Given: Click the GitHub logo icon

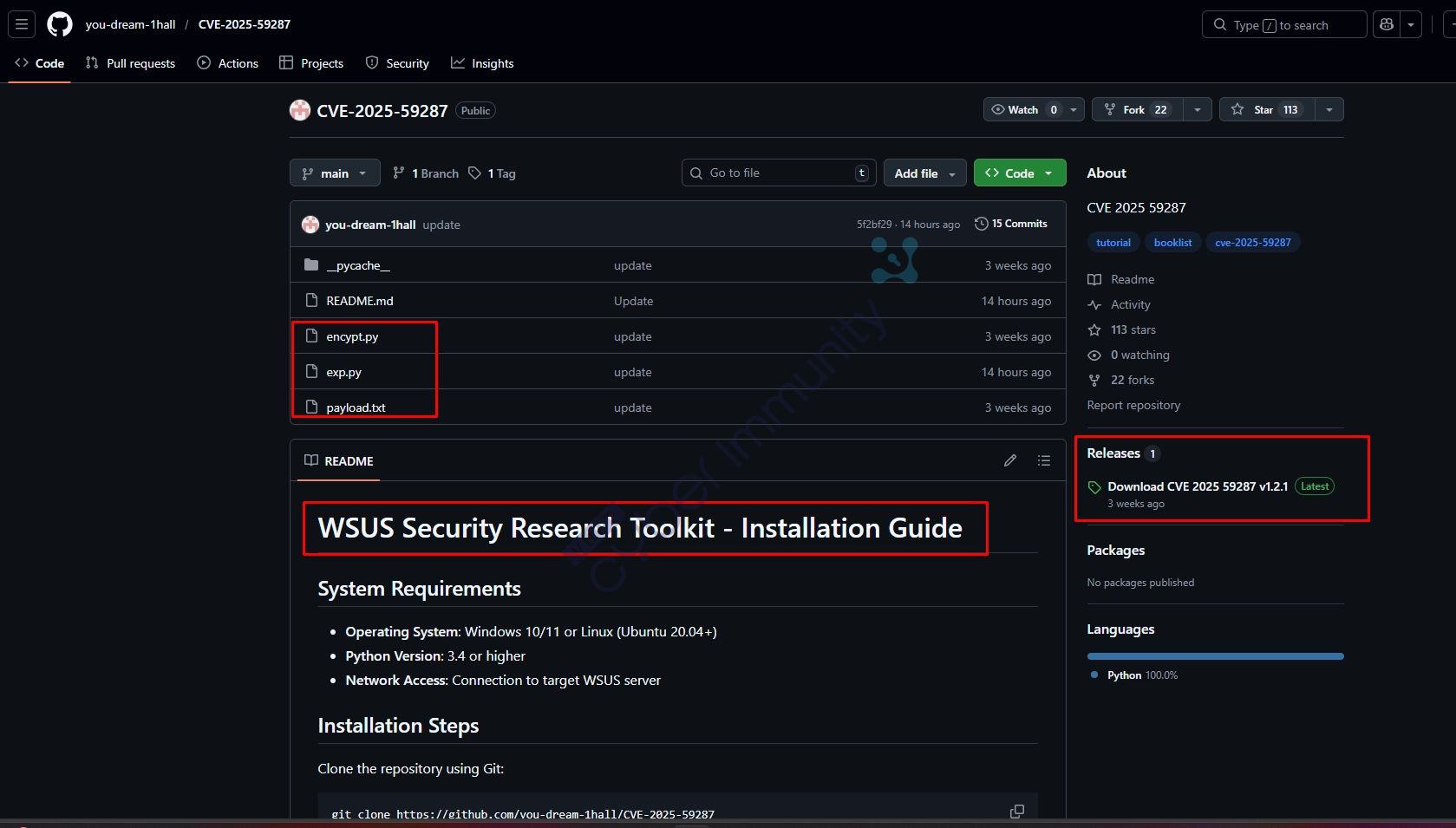Looking at the screenshot, I should coord(60,24).
